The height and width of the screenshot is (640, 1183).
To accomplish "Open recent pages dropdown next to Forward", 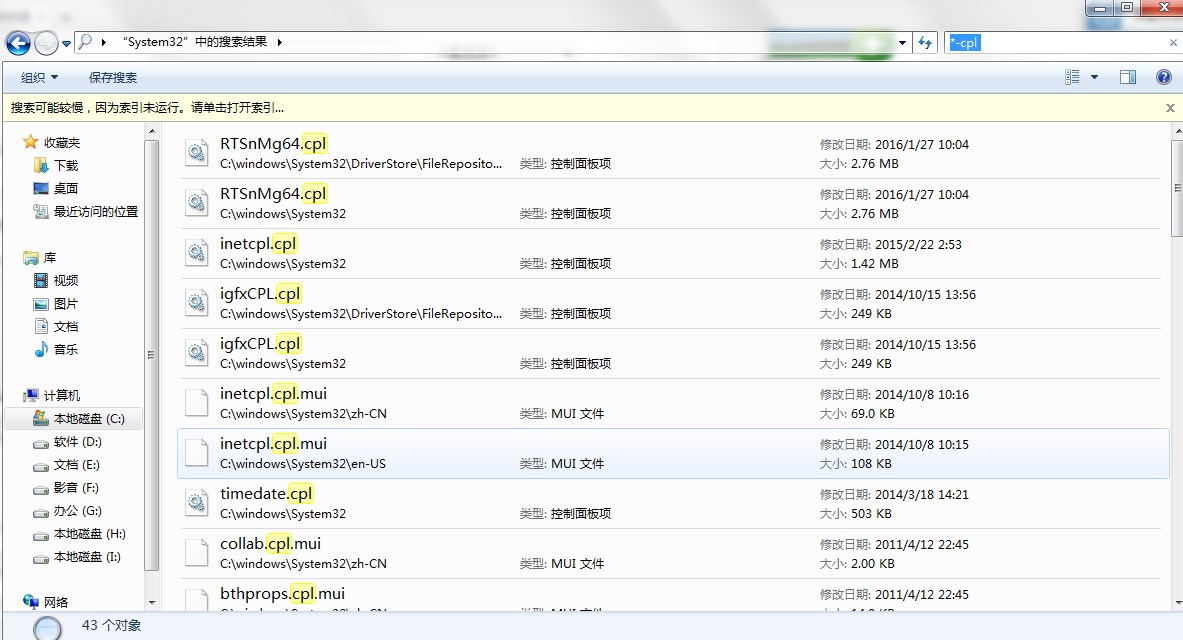I will pyautogui.click(x=67, y=43).
